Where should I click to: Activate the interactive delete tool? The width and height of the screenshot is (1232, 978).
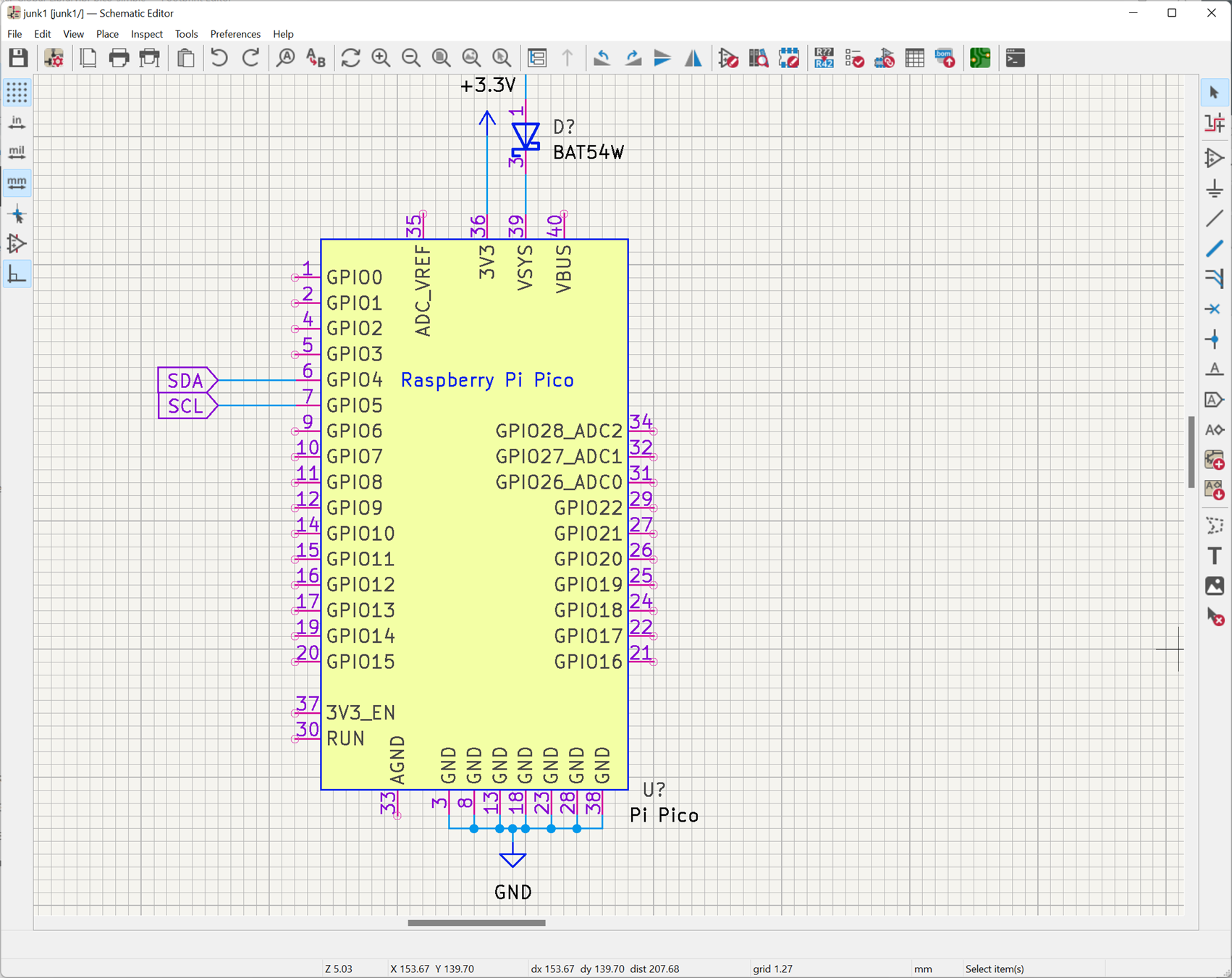1215,617
